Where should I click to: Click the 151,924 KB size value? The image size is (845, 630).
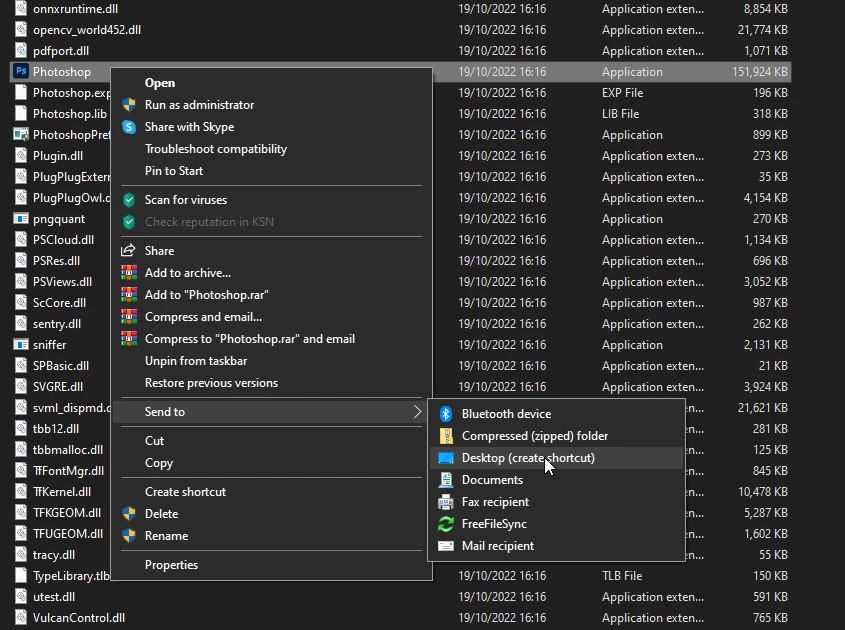[x=759, y=72]
